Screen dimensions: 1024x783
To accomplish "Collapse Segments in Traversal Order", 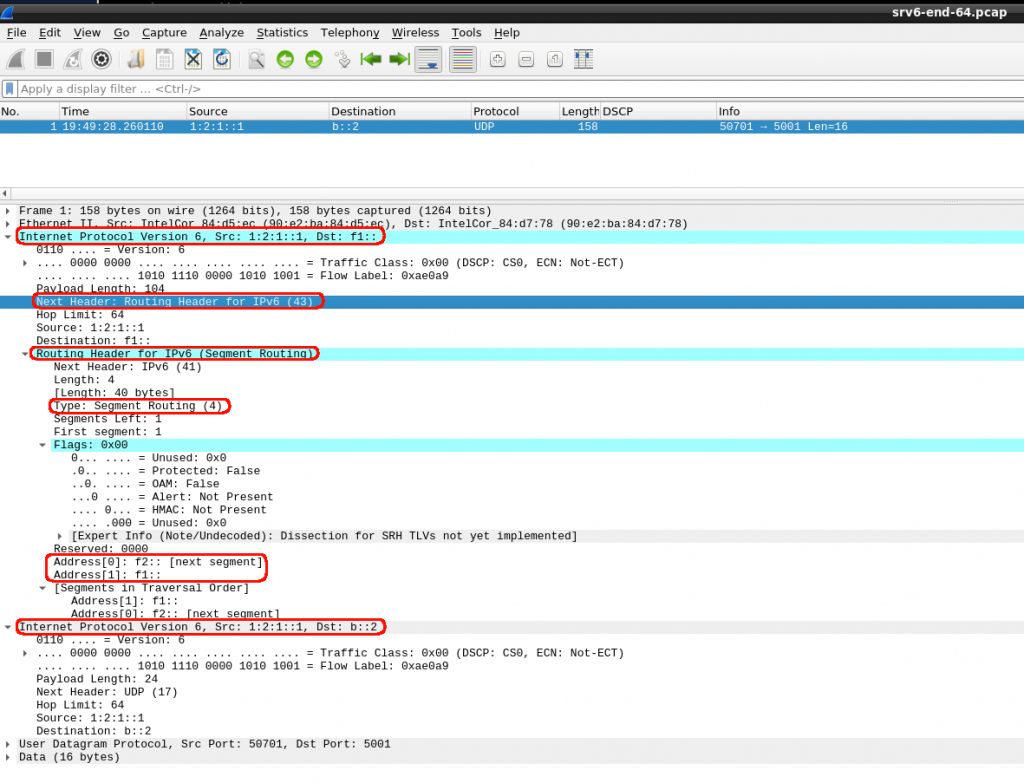I will tap(42, 588).
